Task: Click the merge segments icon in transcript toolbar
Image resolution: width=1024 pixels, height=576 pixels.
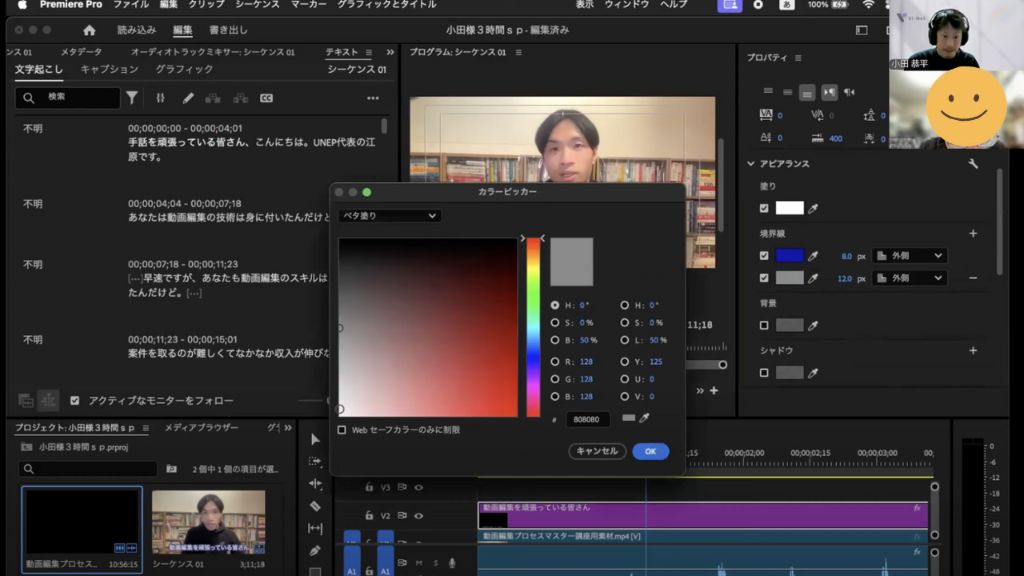Action: [213, 98]
